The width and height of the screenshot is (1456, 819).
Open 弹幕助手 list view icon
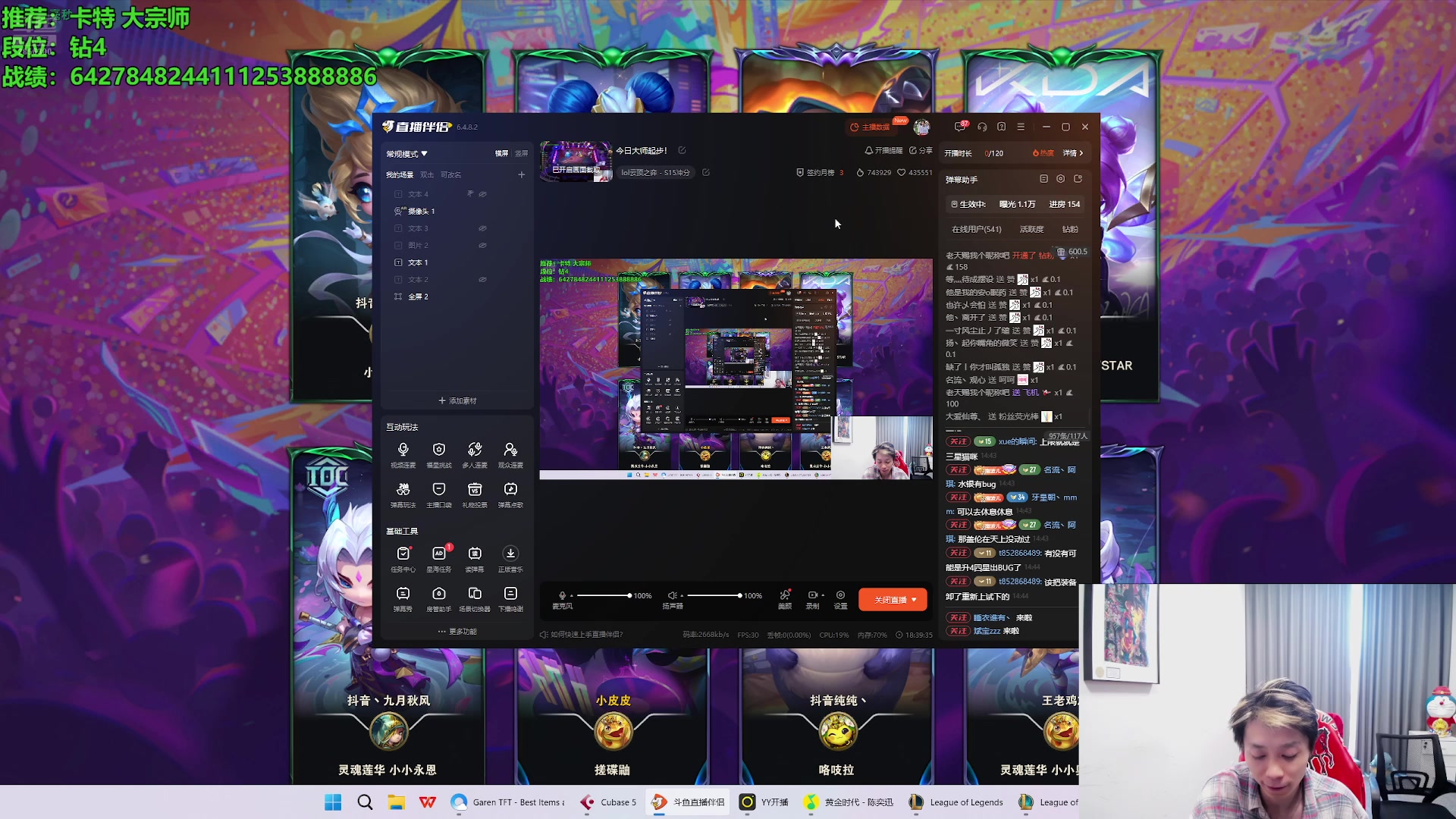click(x=1043, y=179)
